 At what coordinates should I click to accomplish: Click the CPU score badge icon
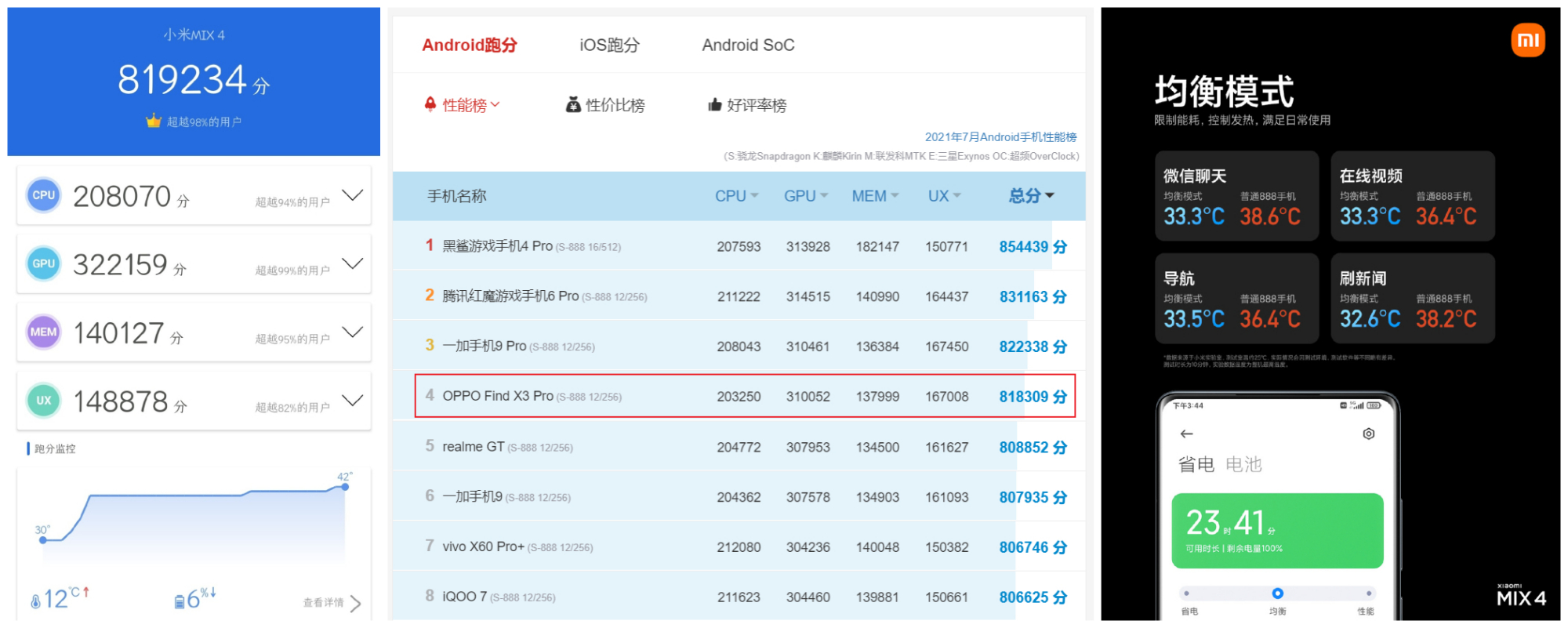[44, 195]
